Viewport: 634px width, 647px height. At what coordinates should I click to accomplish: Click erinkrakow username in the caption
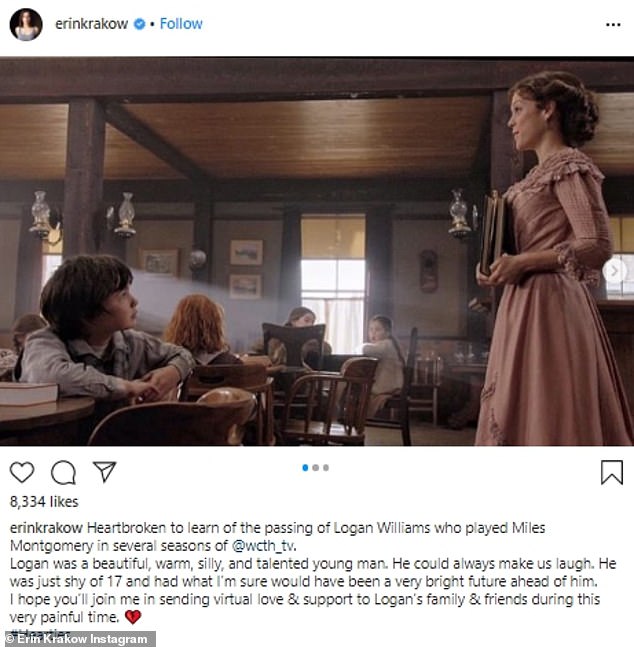pos(46,528)
